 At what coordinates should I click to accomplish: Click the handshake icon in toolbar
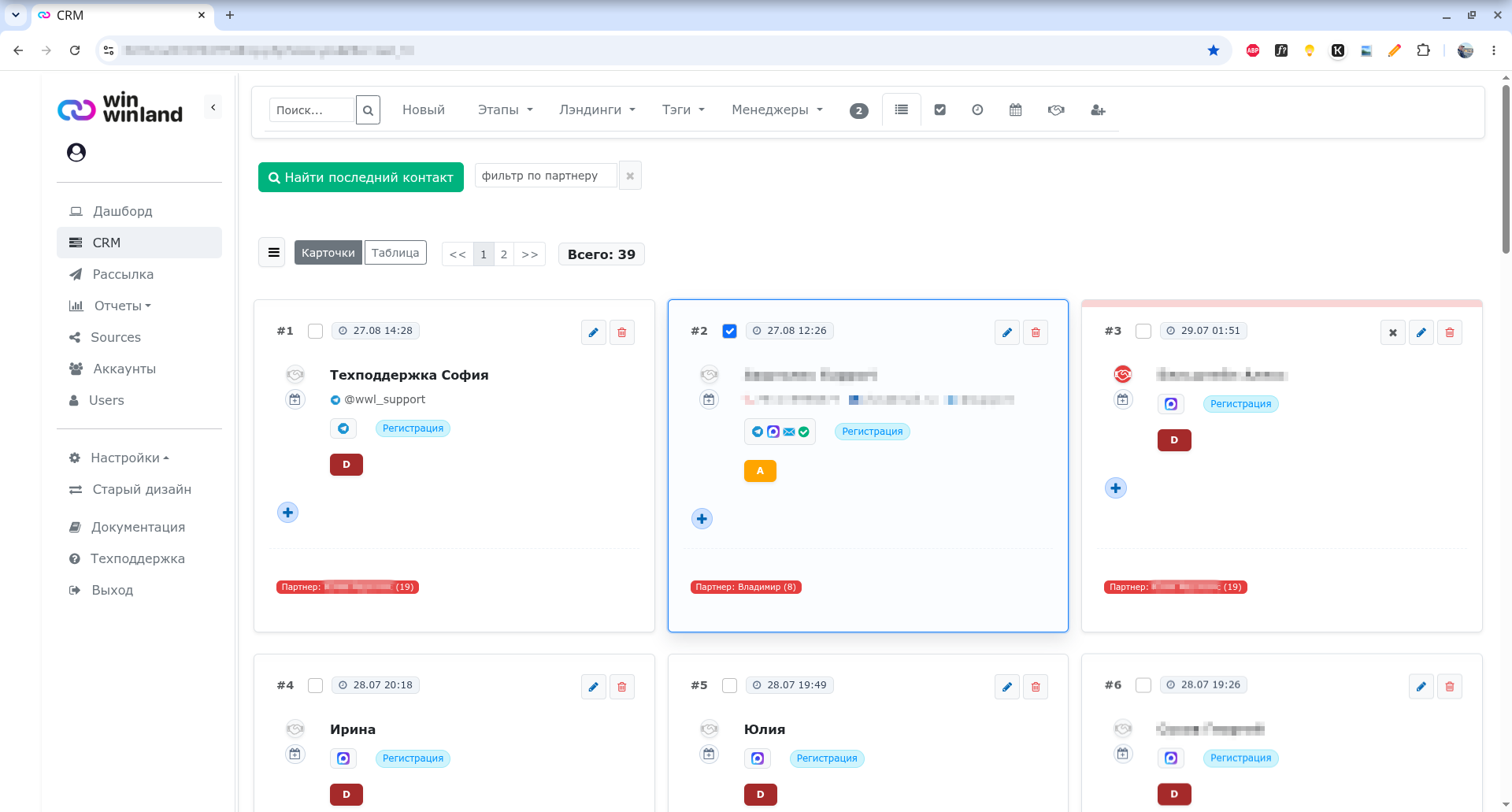[x=1056, y=110]
